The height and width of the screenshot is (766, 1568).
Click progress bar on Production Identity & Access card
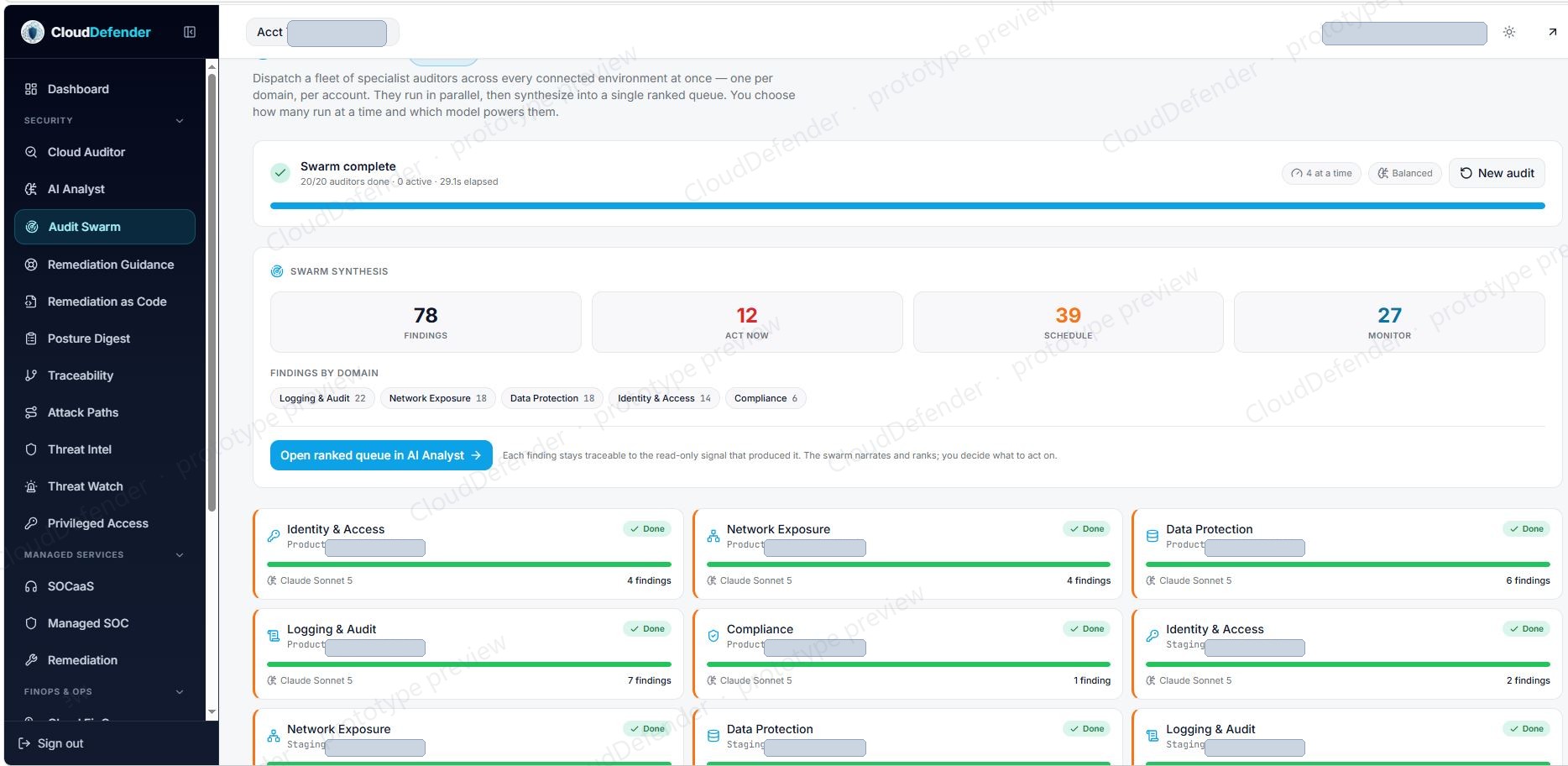pos(469,564)
